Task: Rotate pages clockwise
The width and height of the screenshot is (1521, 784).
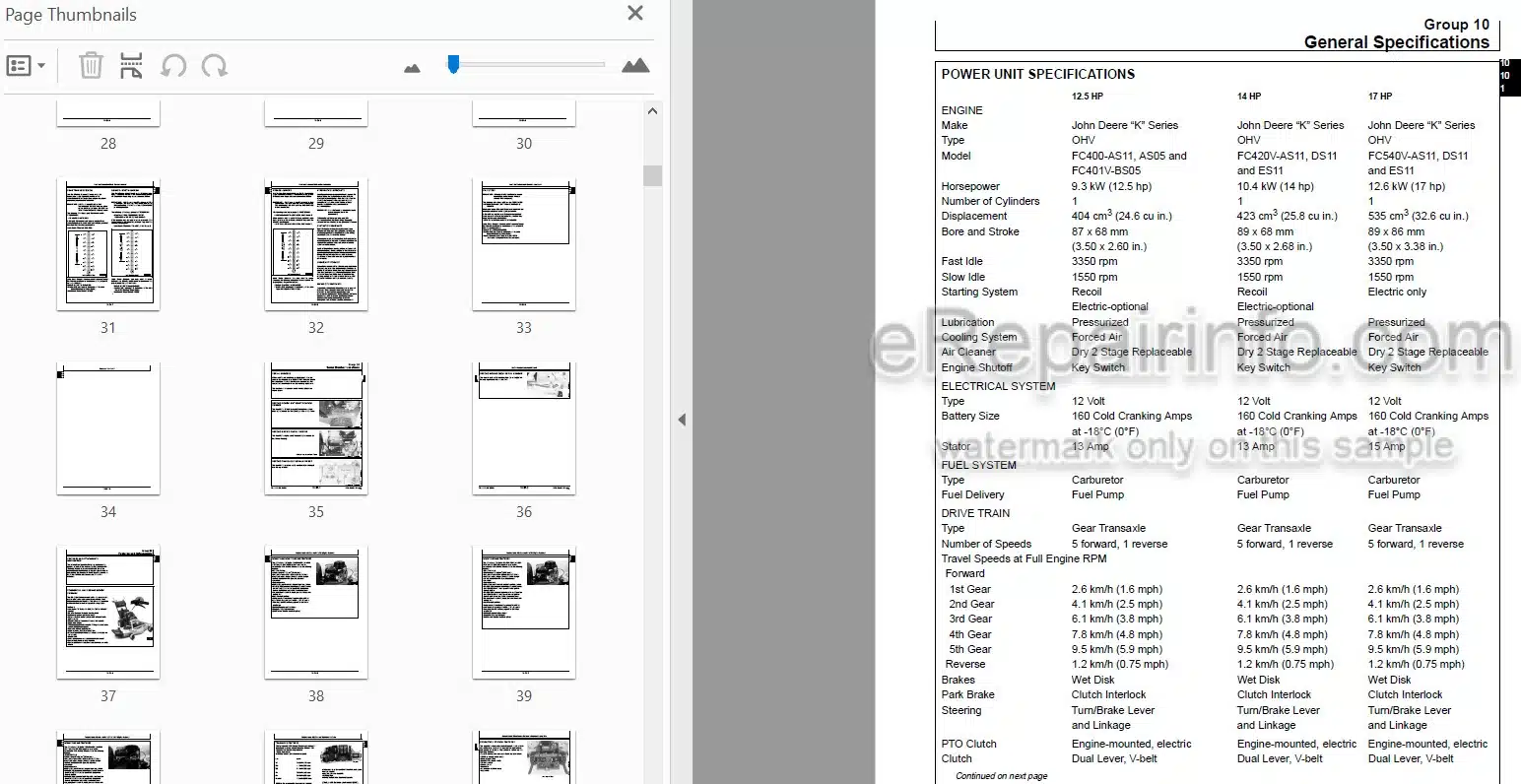Action: coord(214,66)
